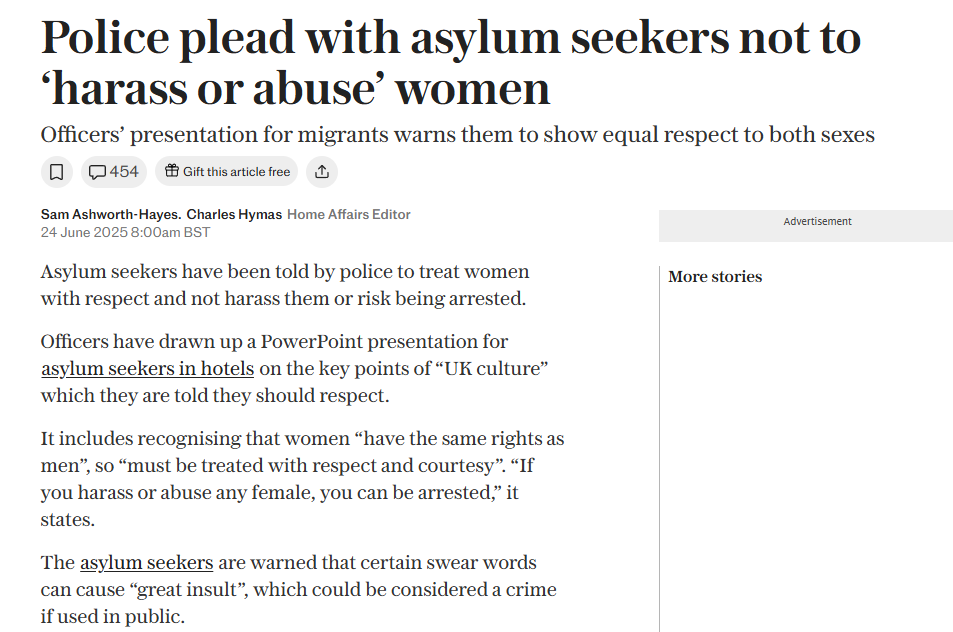Image resolution: width=953 pixels, height=632 pixels.
Task: Click the vertical divider beside More stories
Action: (660, 450)
